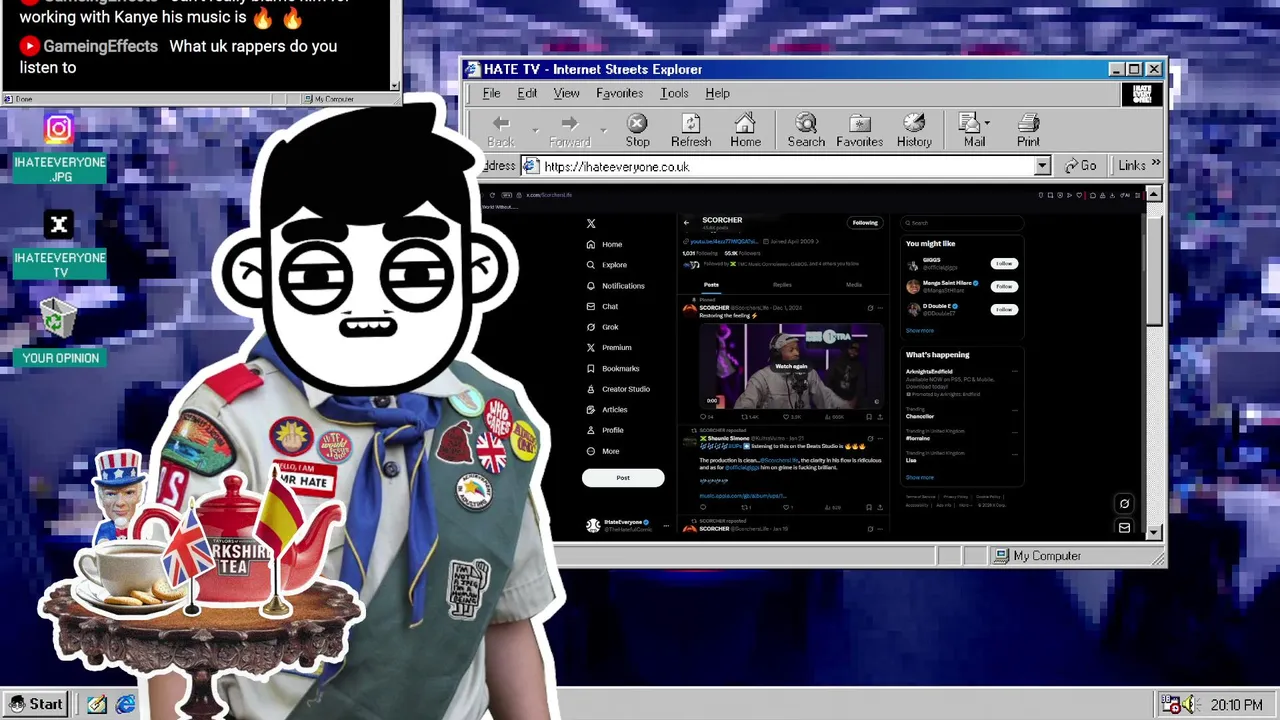This screenshot has height=720, width=1280.
Task: Click the back arrow beside SCORCHER
Action: 686,222
